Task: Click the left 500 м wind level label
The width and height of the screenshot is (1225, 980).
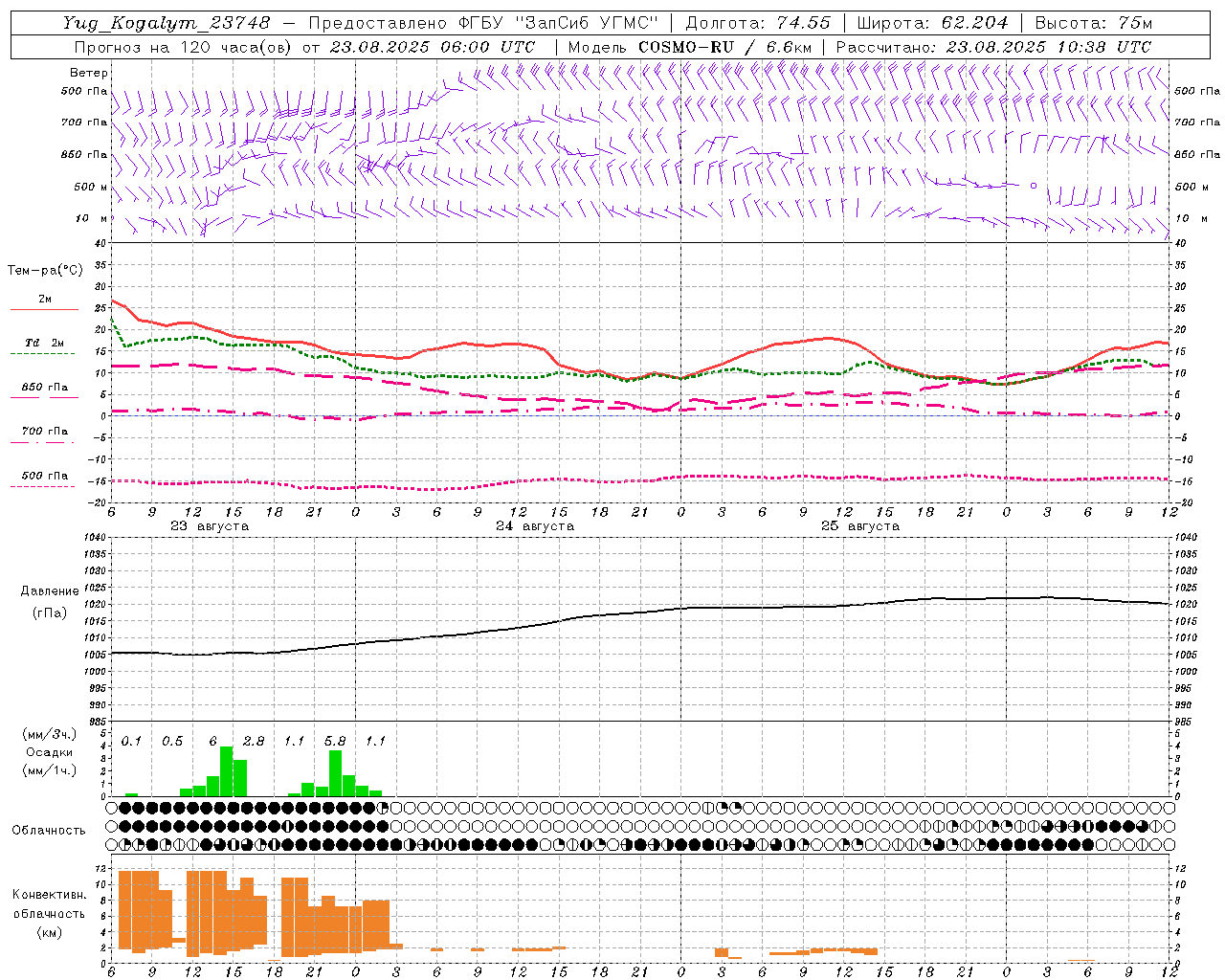Action: click(x=92, y=188)
